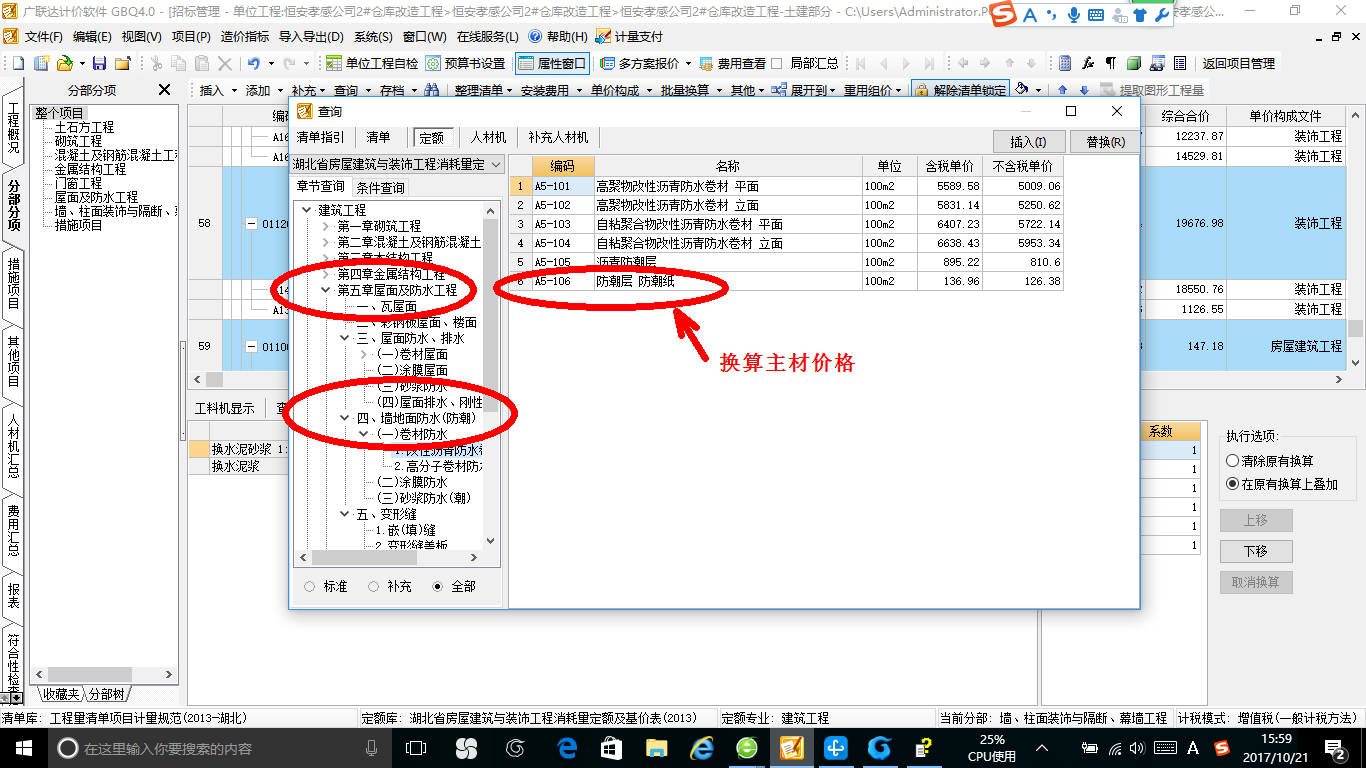Select the 全部 radio button

pyautogui.click(x=437, y=586)
